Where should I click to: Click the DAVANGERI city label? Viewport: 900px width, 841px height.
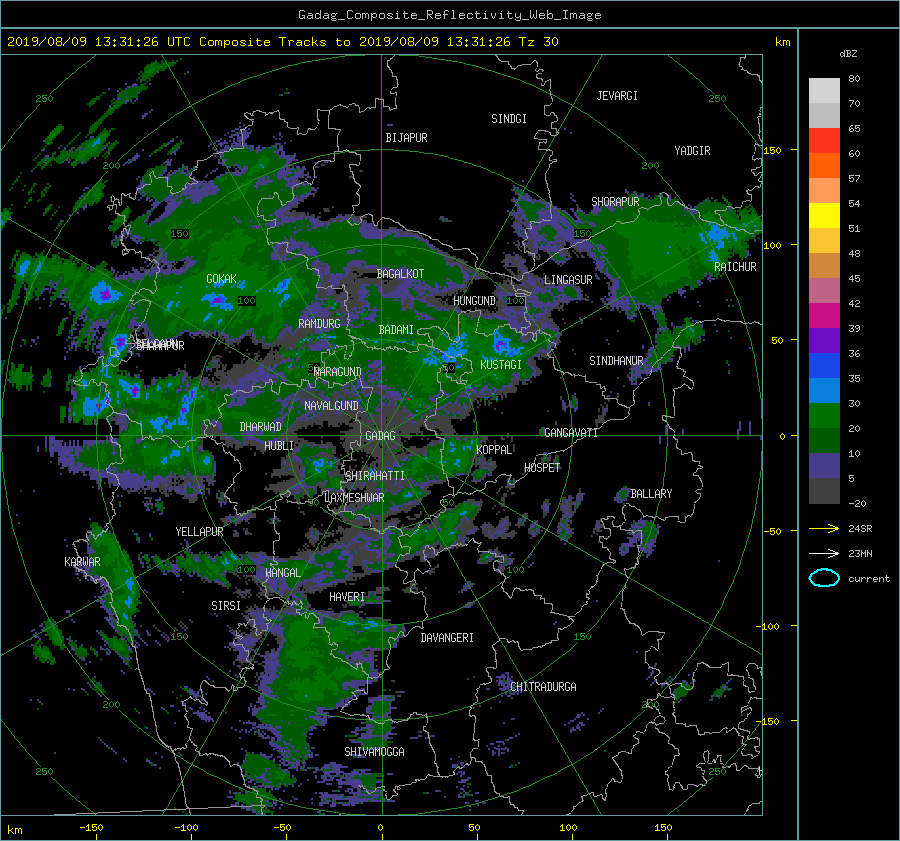pos(447,638)
